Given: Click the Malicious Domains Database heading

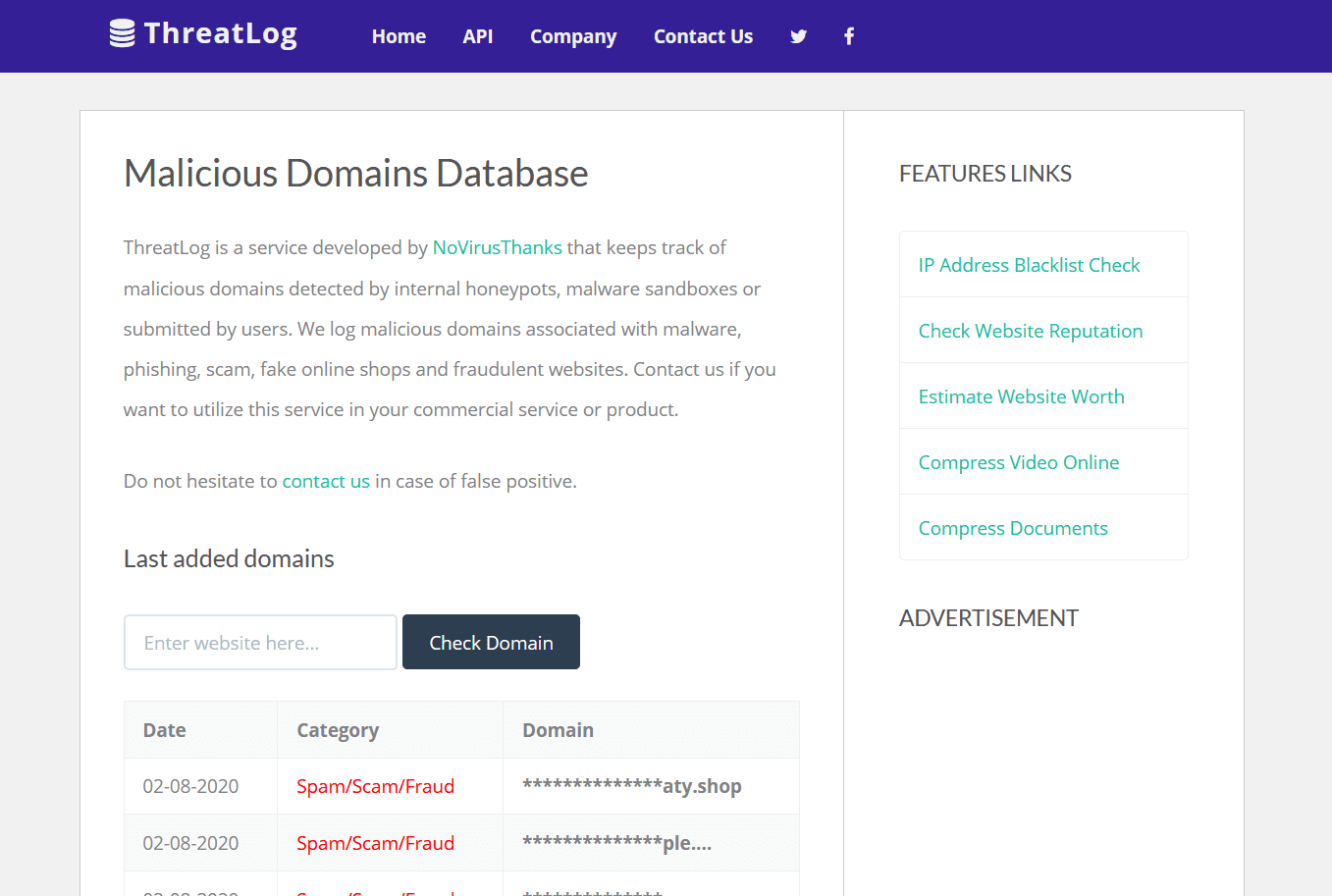Looking at the screenshot, I should click(x=355, y=174).
